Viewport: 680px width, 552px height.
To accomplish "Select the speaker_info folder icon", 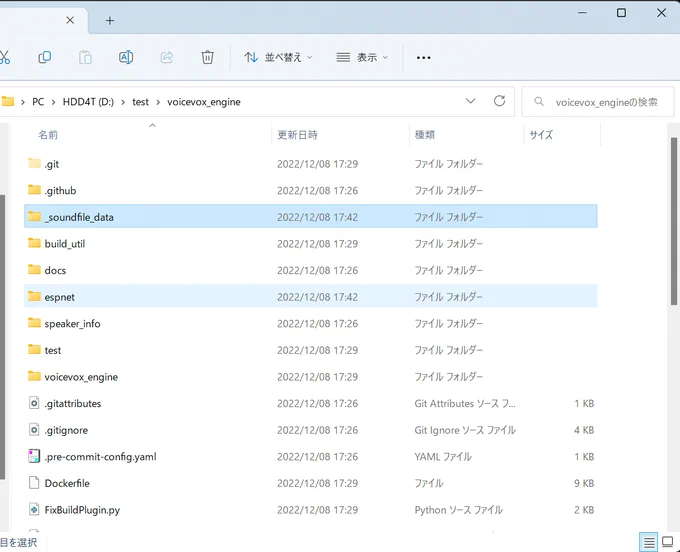I will click(x=34, y=323).
